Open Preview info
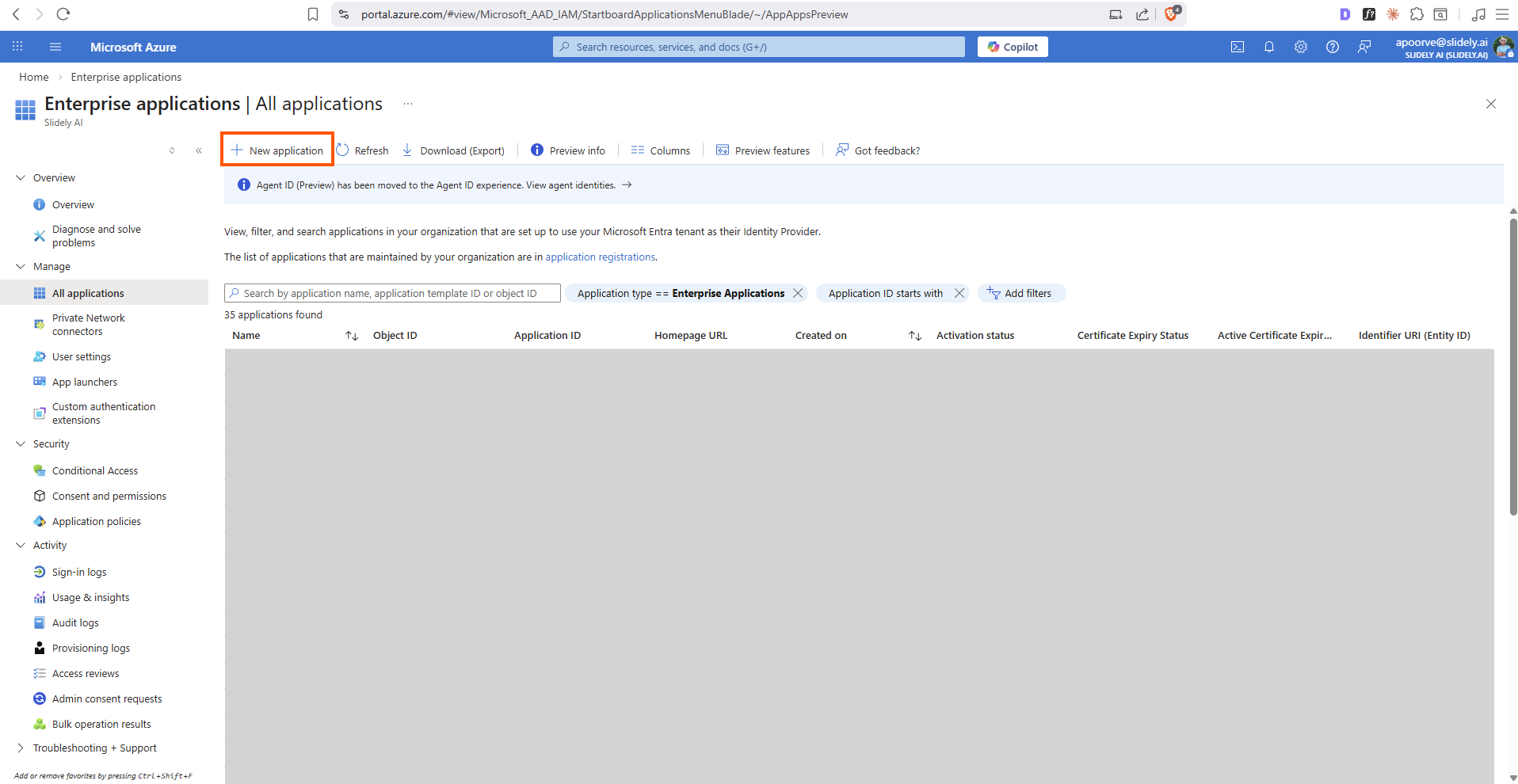The height and width of the screenshot is (784, 1518). (x=568, y=150)
